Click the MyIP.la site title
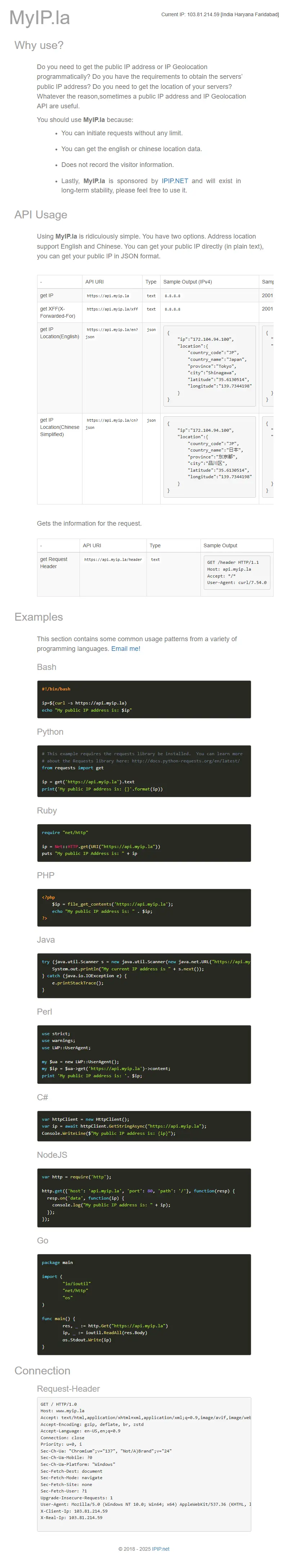288x1568 pixels. (x=40, y=18)
